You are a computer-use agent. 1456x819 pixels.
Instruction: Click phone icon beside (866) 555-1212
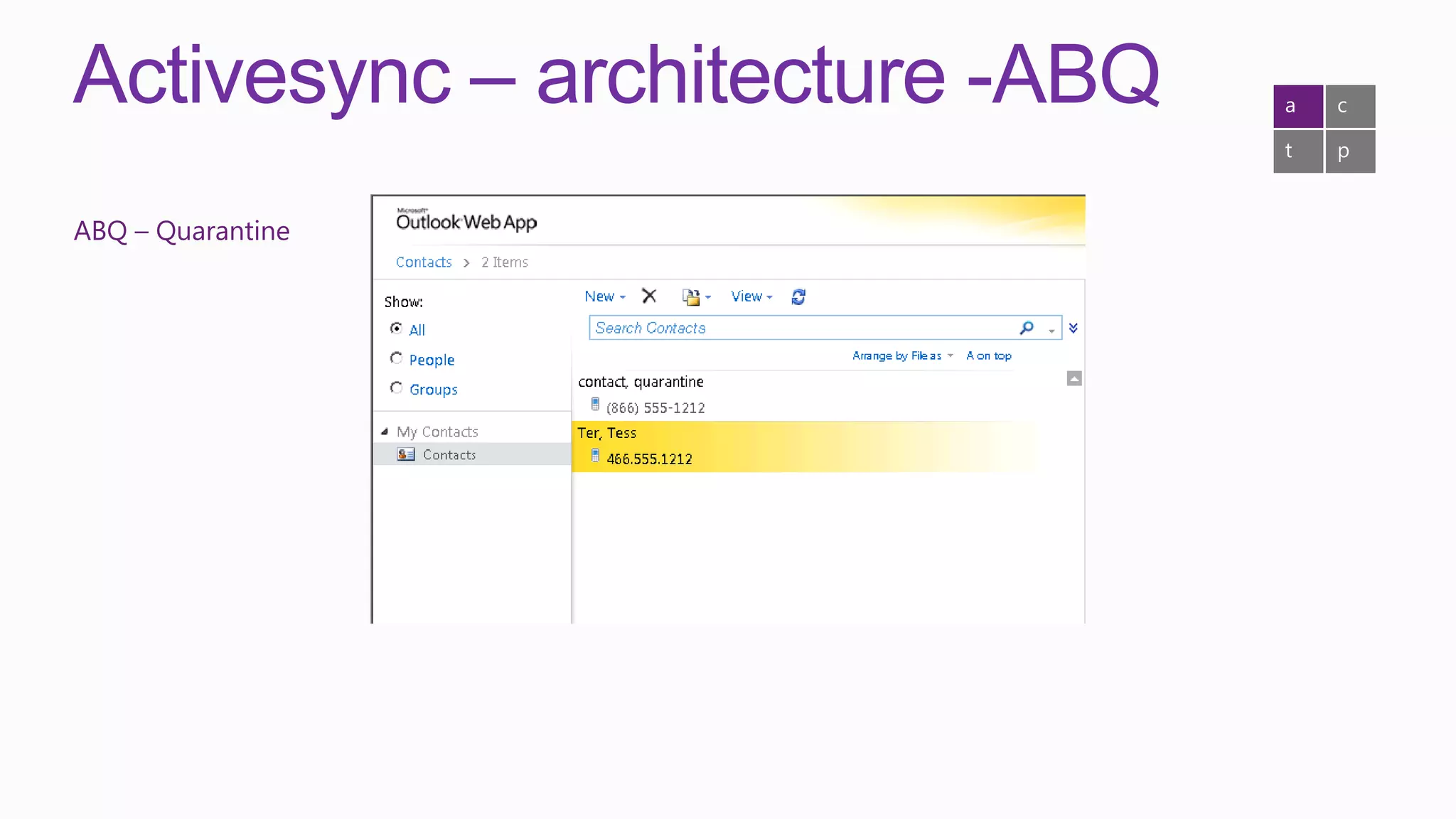(595, 405)
